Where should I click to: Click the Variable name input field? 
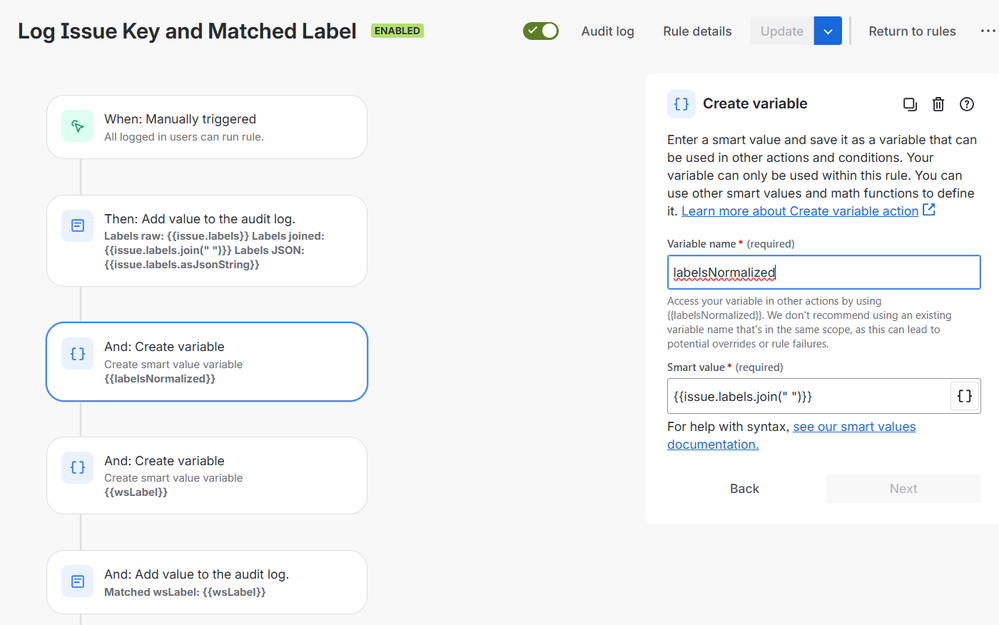click(823, 272)
